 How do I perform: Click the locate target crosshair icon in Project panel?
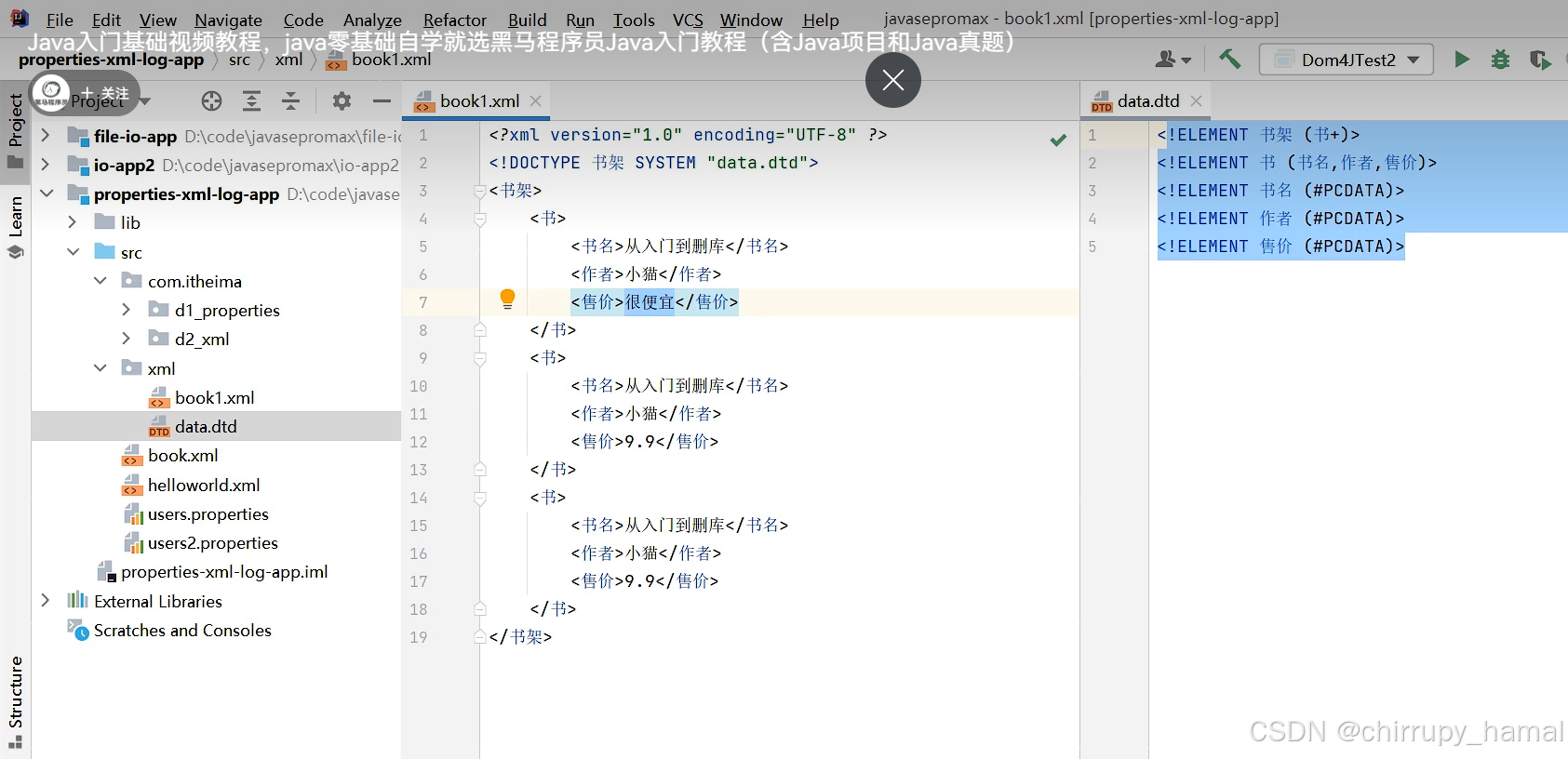pos(211,100)
